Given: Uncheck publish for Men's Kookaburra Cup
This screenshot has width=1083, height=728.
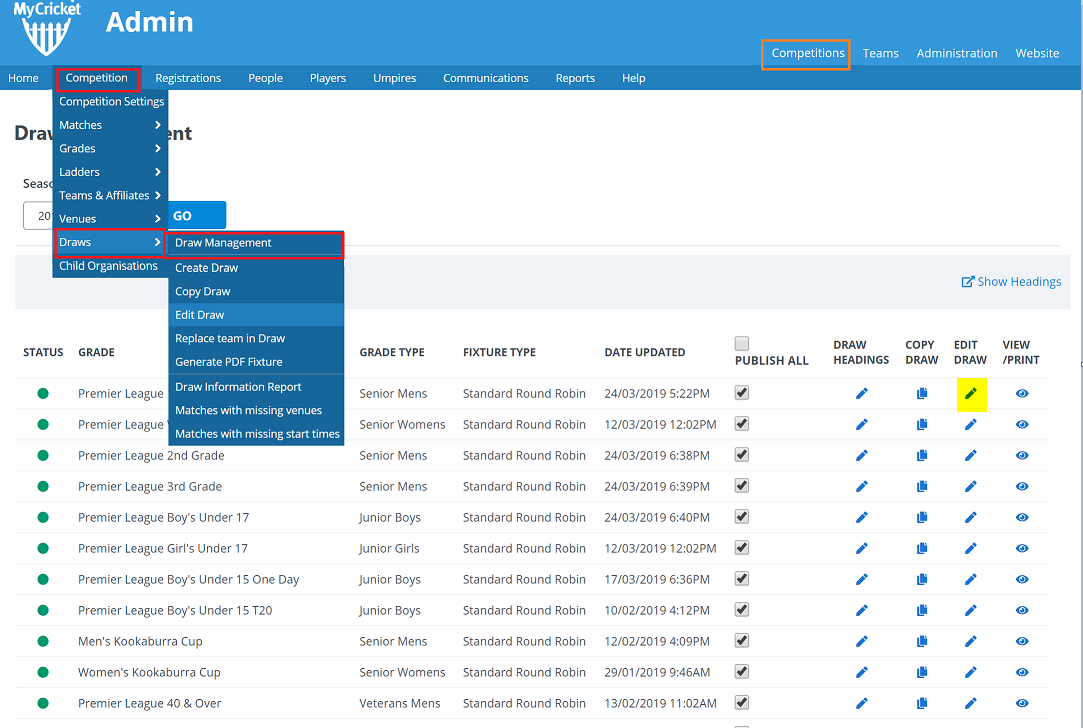Looking at the screenshot, I should click(742, 641).
